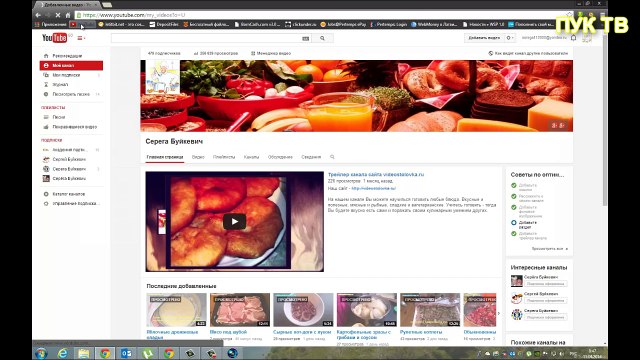The height and width of the screenshot is (360, 640).
Task: Open the Рулетные котлеты video thumbnail
Action: [430, 310]
